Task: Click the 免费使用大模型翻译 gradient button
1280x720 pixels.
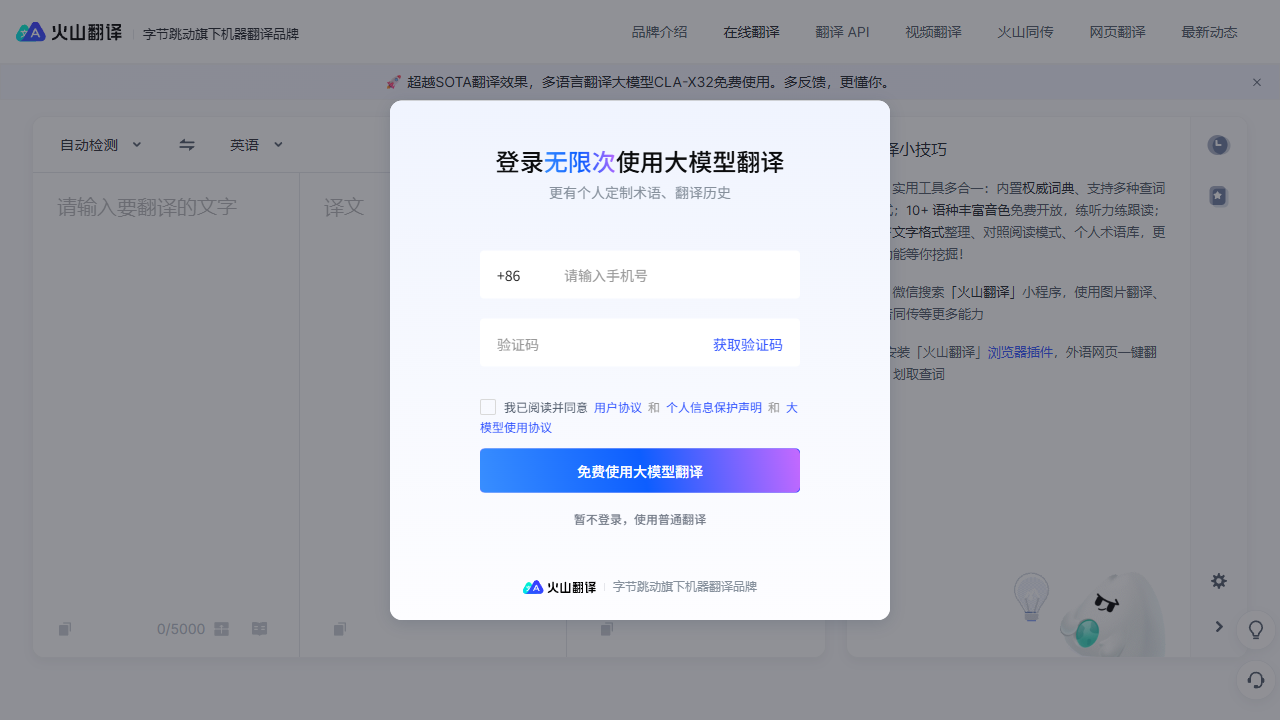Action: [640, 471]
